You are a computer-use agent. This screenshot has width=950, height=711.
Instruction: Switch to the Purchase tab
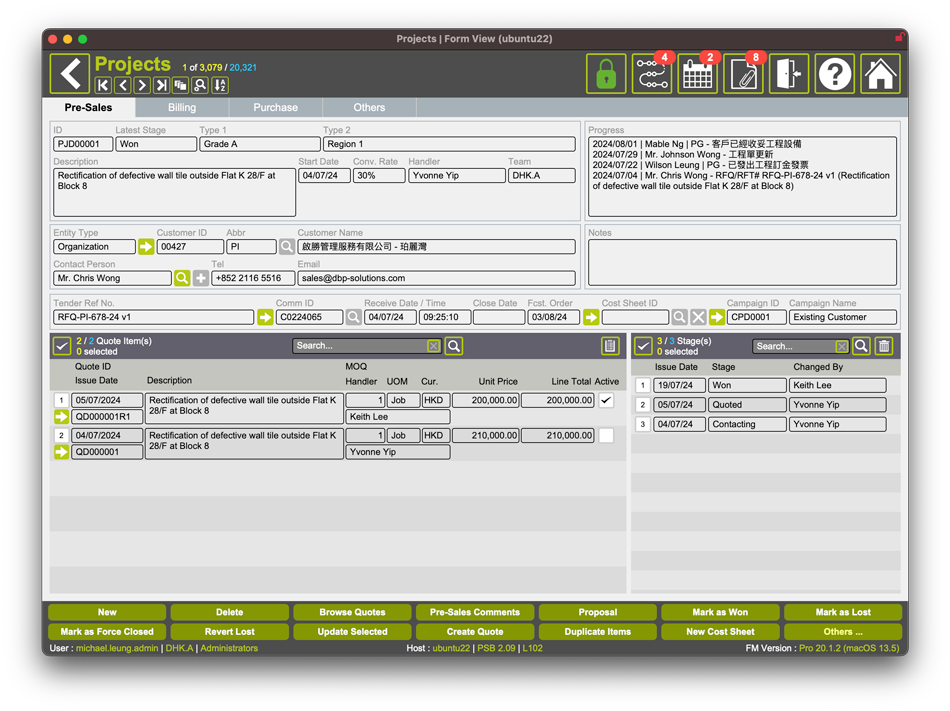[275, 107]
